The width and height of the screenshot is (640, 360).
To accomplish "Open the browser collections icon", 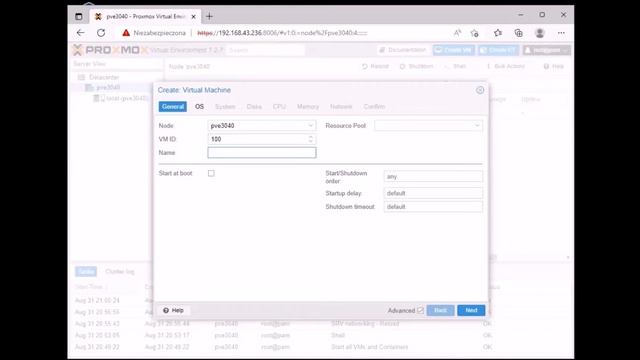I will [x=518, y=33].
